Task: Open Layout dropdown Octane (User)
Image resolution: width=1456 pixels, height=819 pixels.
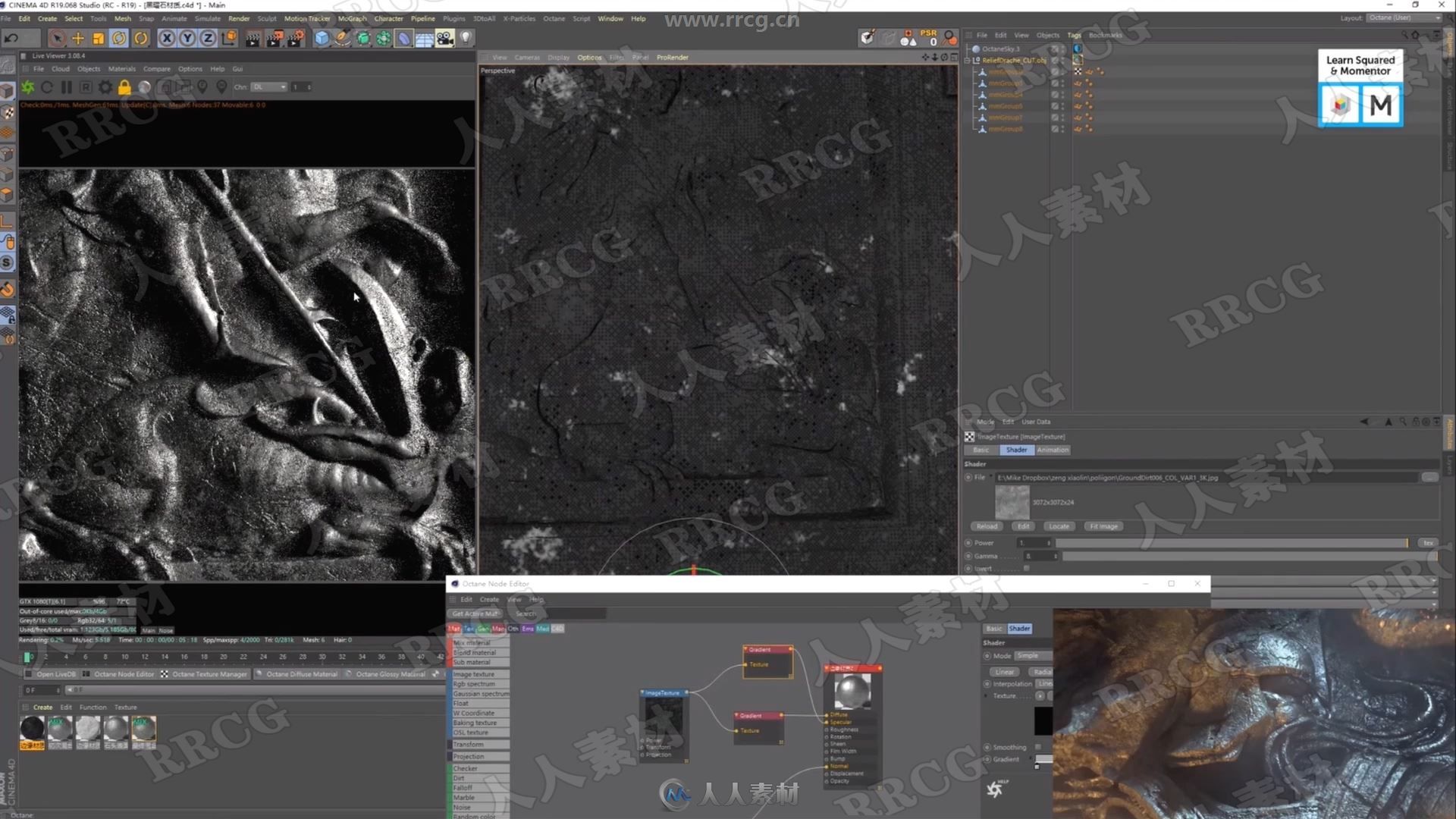Action: [1405, 18]
